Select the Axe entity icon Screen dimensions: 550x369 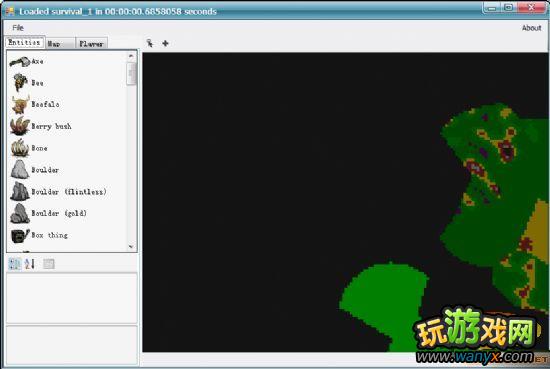[x=20, y=62]
